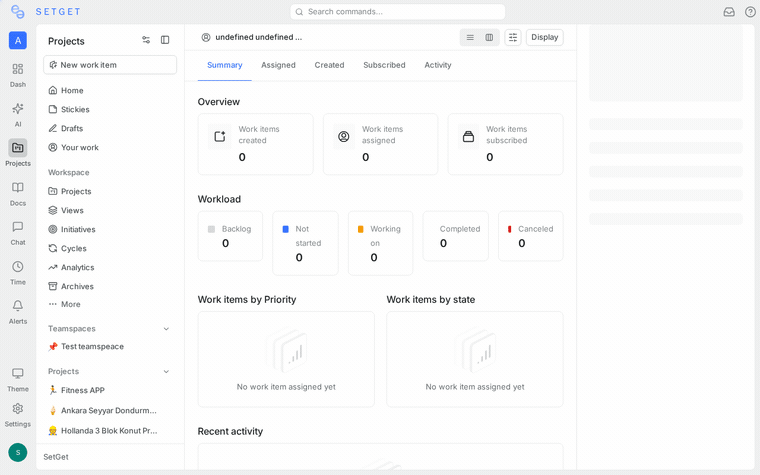Click the gray Backlog color square
Image resolution: width=760 pixels, height=475 pixels.
[211, 229]
